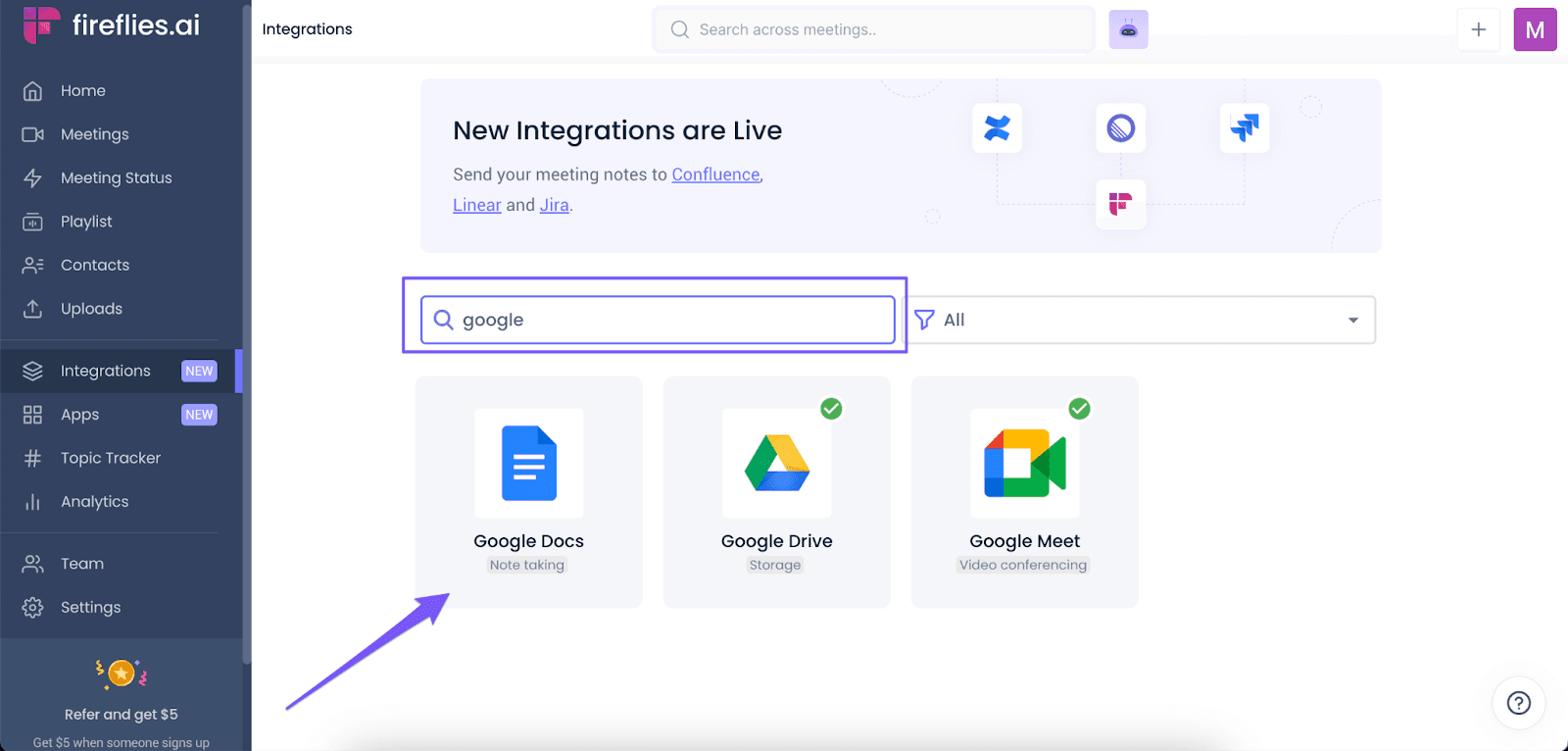Click the Video conferencing tag
The height and width of the screenshot is (751, 1568).
pyautogui.click(x=1023, y=565)
